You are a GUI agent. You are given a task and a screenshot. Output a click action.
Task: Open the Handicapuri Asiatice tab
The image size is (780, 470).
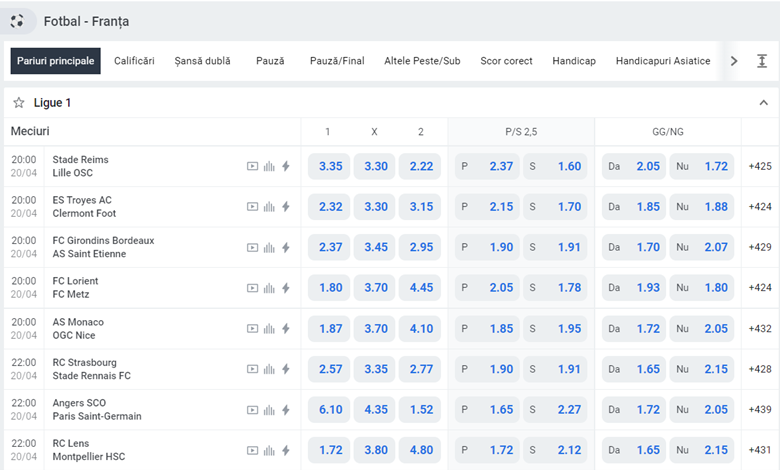click(x=663, y=61)
